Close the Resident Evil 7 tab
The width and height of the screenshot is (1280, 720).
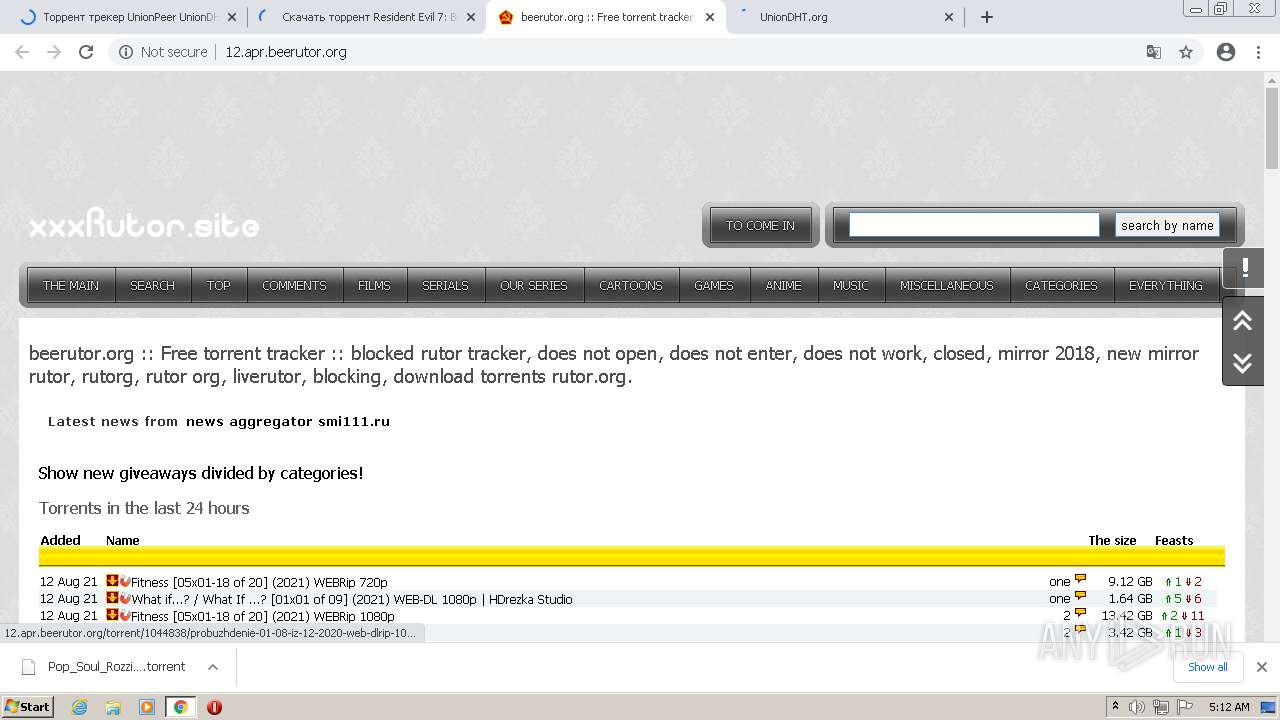click(471, 17)
